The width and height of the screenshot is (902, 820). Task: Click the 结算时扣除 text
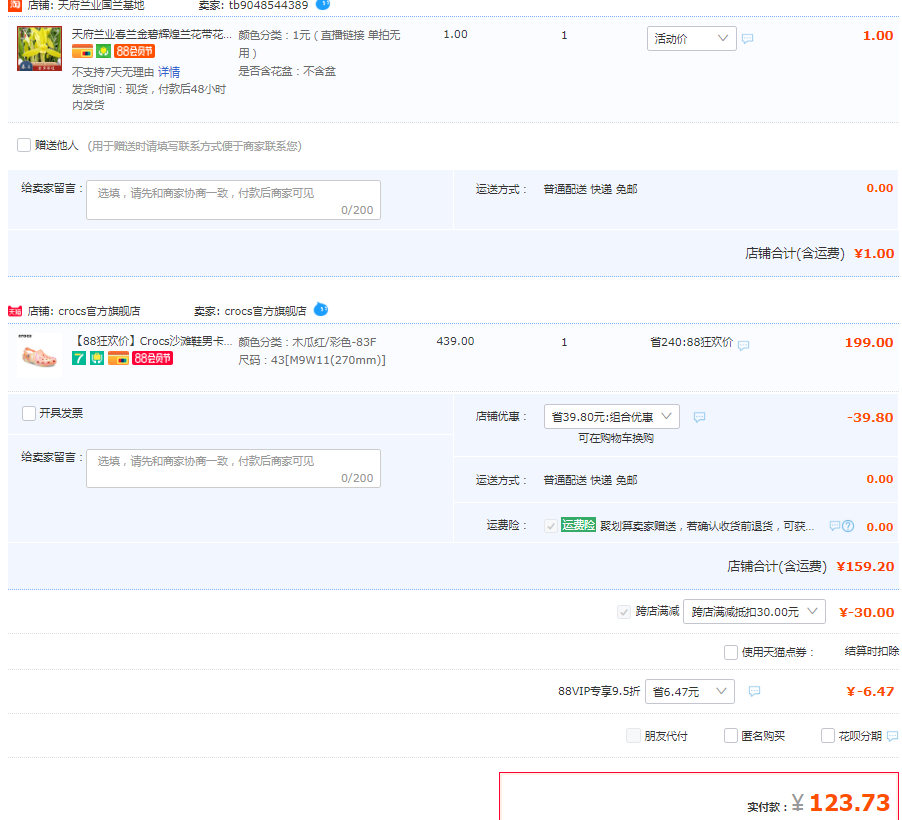[872, 651]
